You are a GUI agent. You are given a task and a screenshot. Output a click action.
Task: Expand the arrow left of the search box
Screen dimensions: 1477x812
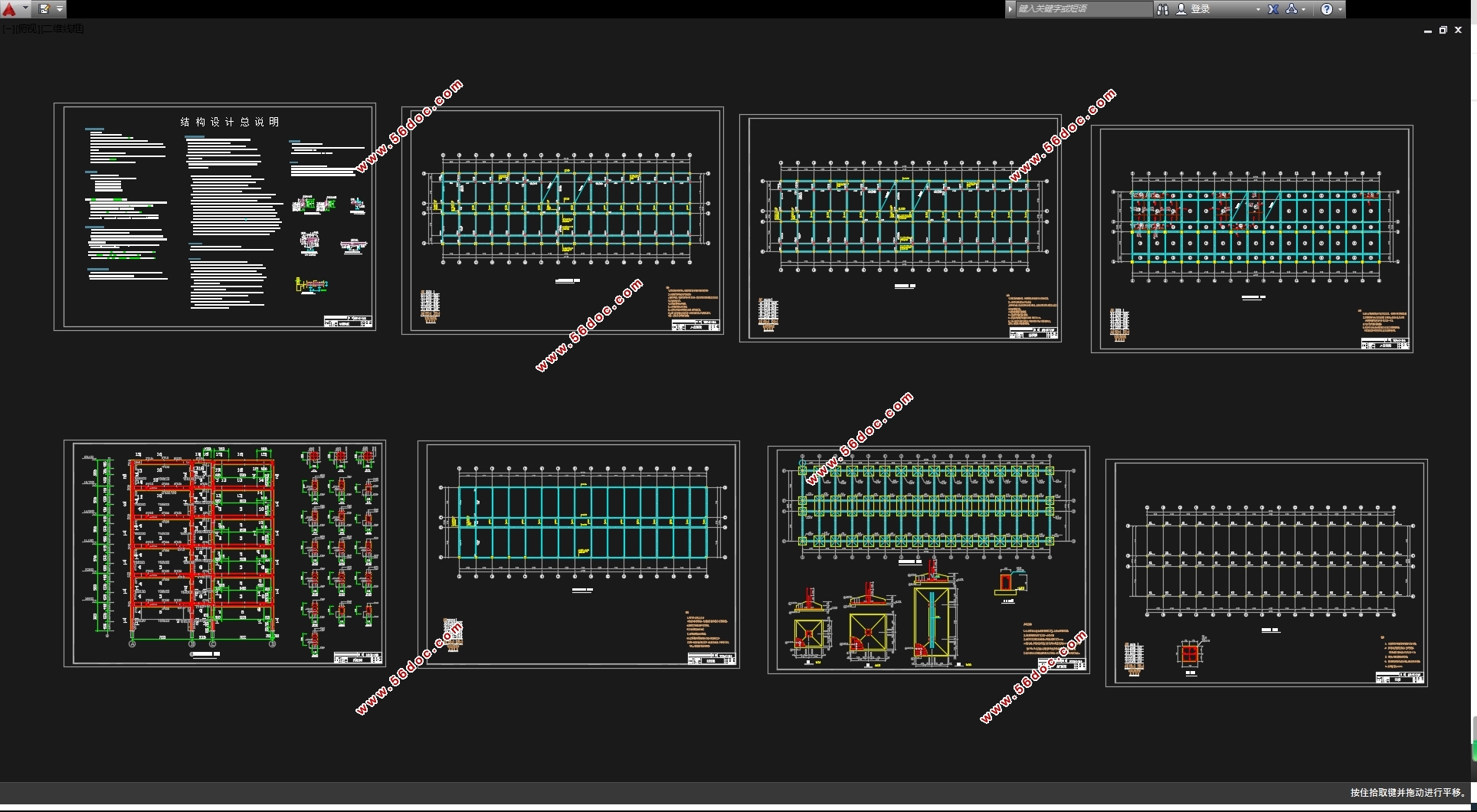[1010, 9]
